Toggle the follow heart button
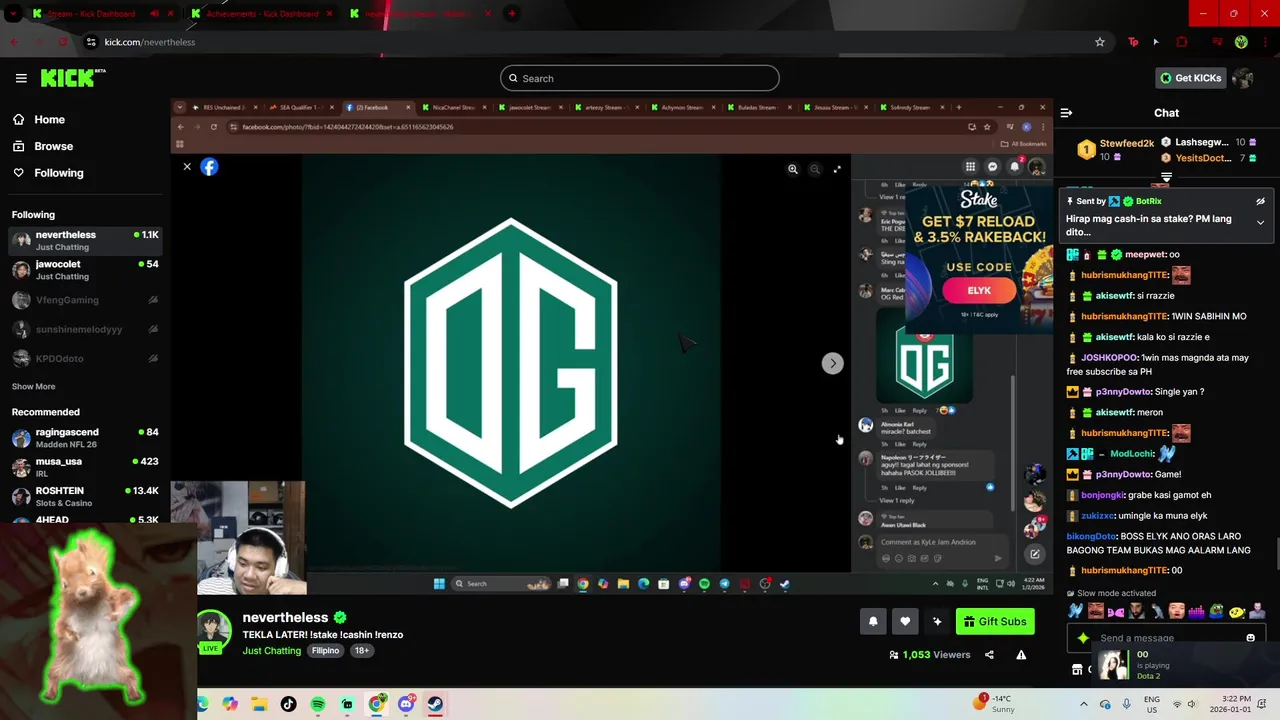This screenshot has height=720, width=1280. click(x=905, y=621)
